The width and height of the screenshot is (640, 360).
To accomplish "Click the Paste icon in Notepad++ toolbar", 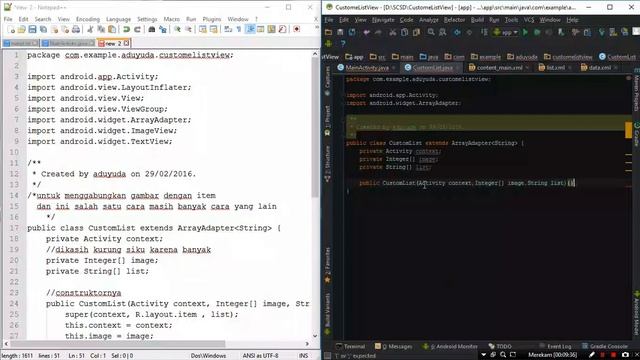I will (111, 29).
